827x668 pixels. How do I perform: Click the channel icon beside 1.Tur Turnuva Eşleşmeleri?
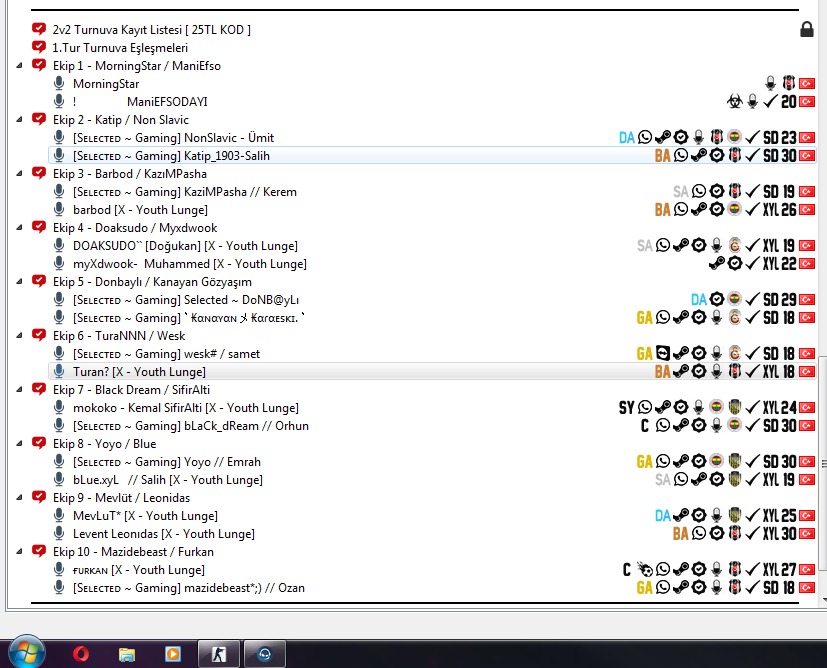[39, 47]
